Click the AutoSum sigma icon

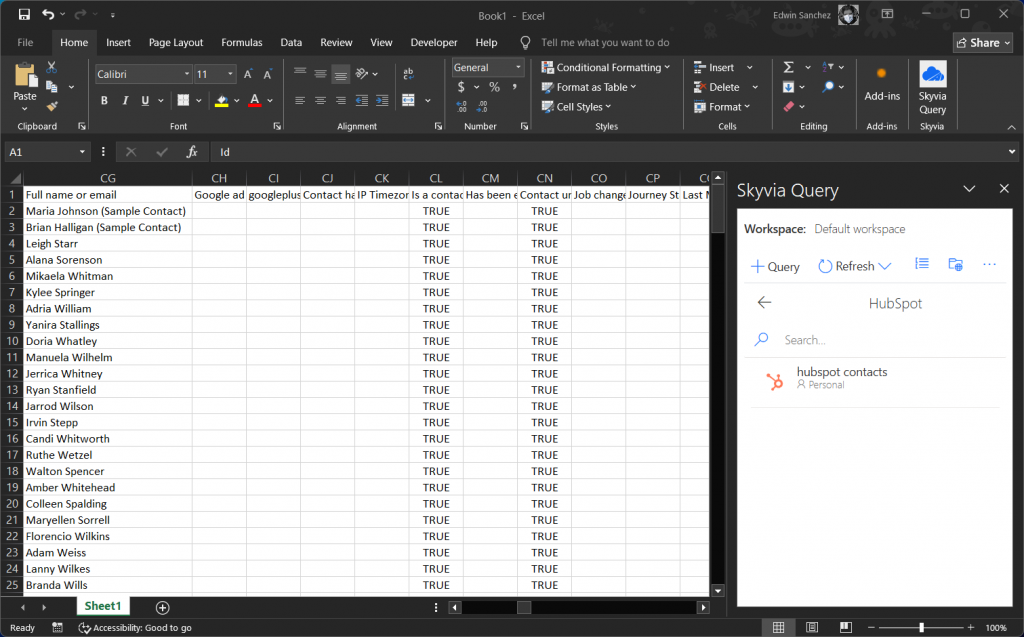pyautogui.click(x=788, y=67)
